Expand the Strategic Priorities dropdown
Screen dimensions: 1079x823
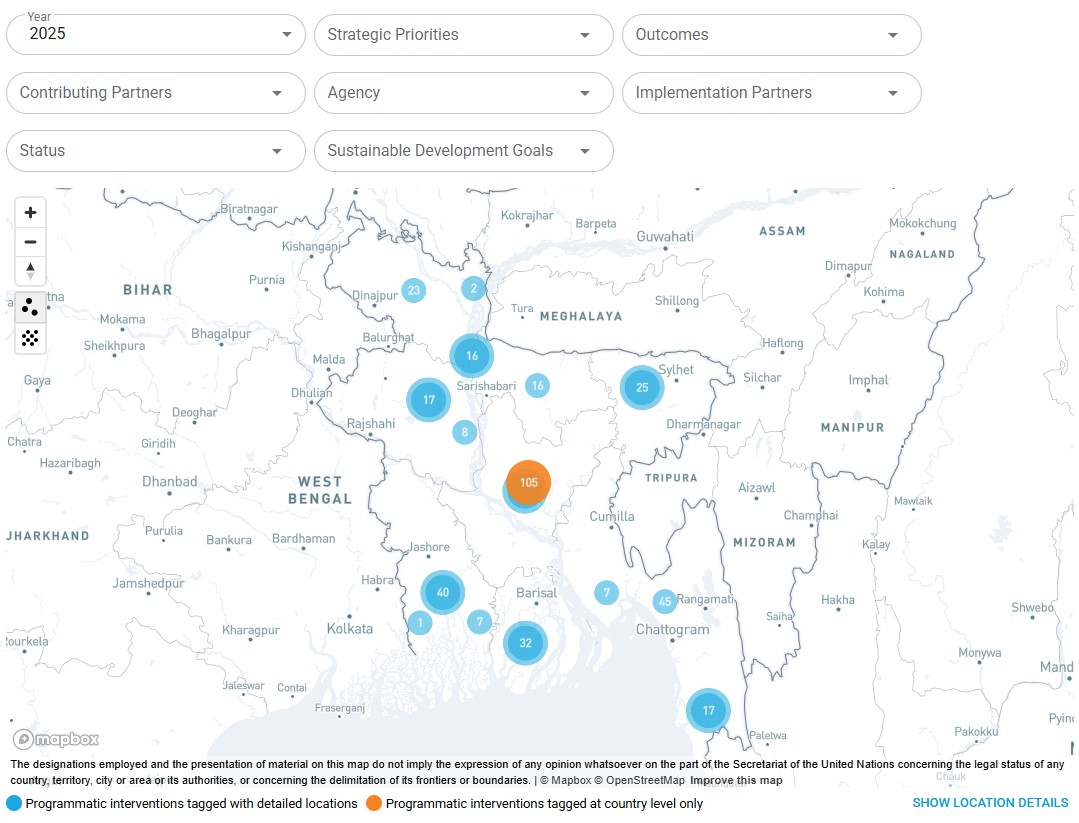click(463, 35)
